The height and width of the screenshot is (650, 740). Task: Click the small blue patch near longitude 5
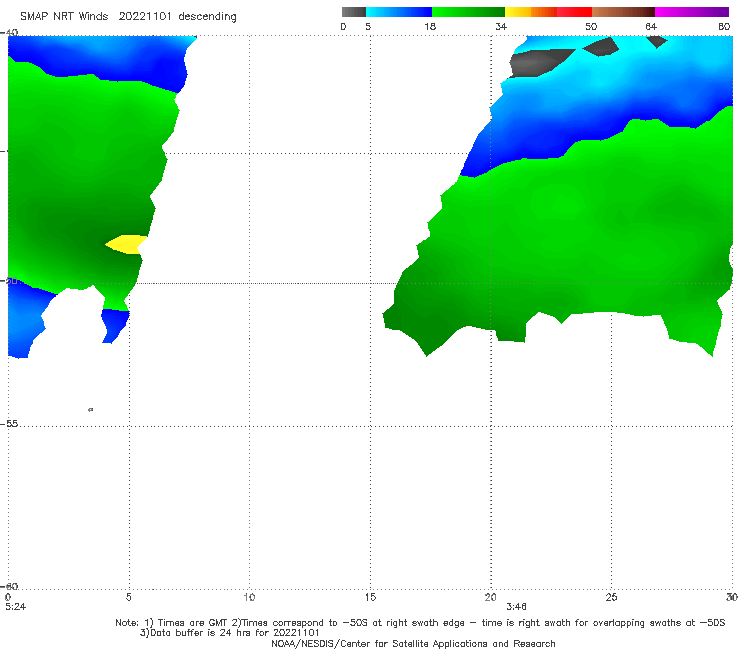pos(115,326)
